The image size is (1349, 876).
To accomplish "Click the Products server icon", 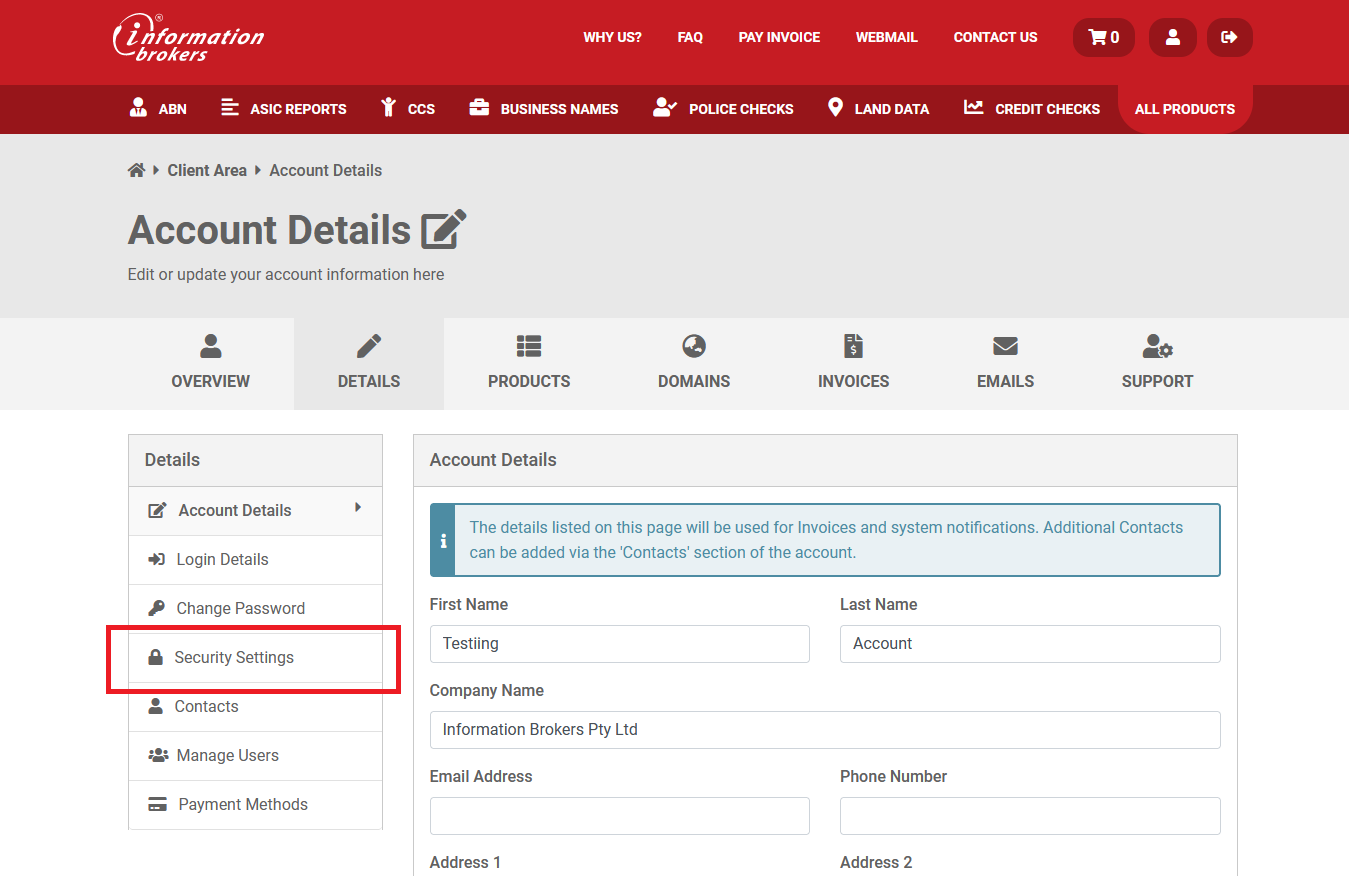I will coord(529,346).
